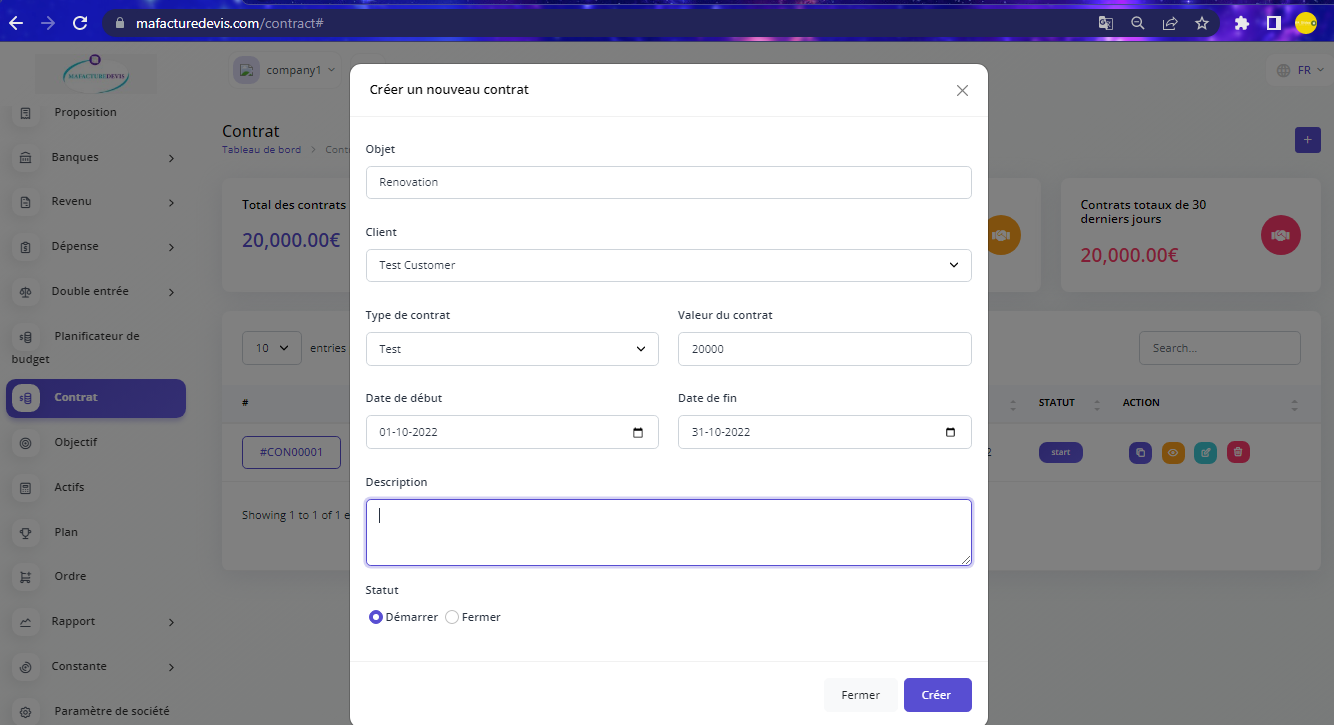Click the Valeur du contrat field

[x=825, y=349]
